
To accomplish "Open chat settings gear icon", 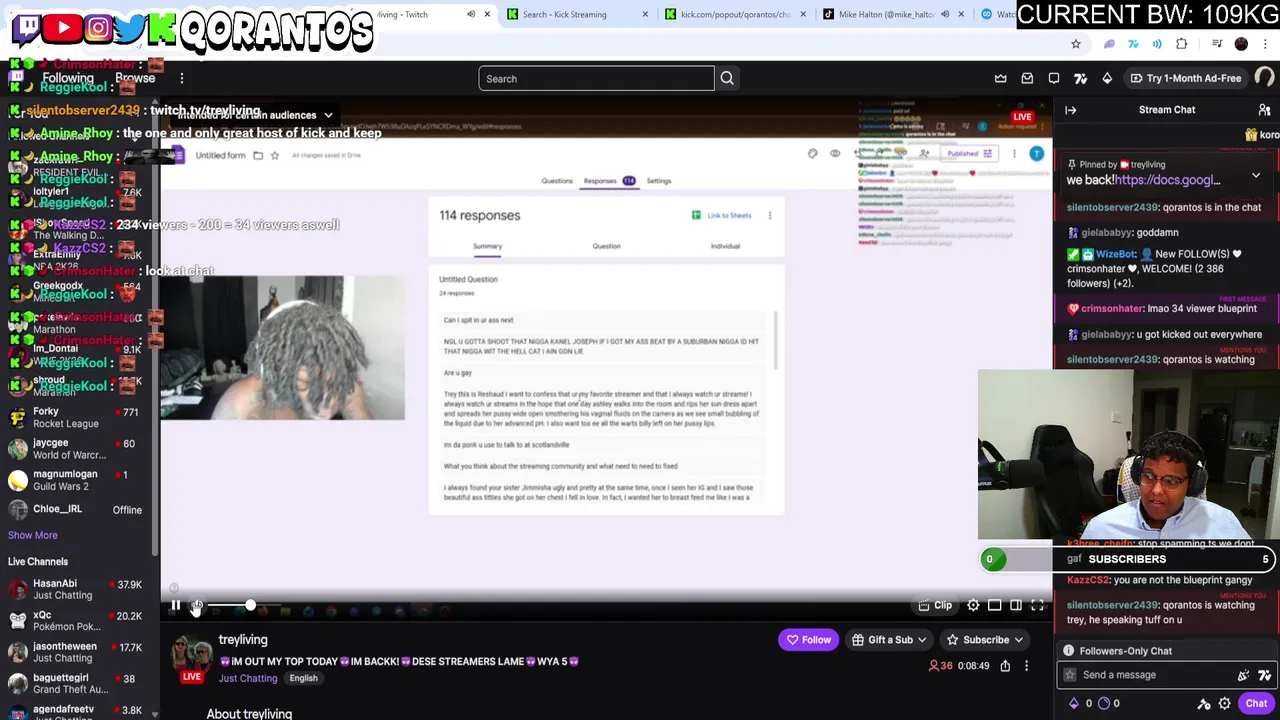I will pyautogui.click(x=1224, y=704).
